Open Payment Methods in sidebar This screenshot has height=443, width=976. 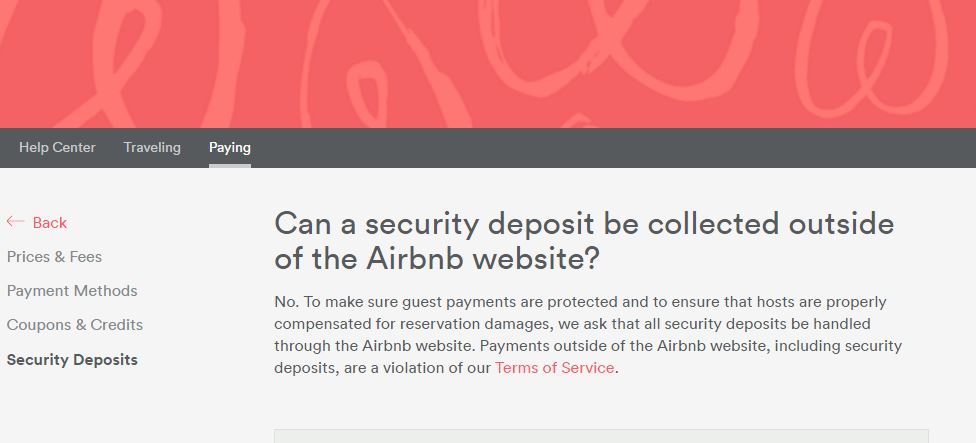72,291
